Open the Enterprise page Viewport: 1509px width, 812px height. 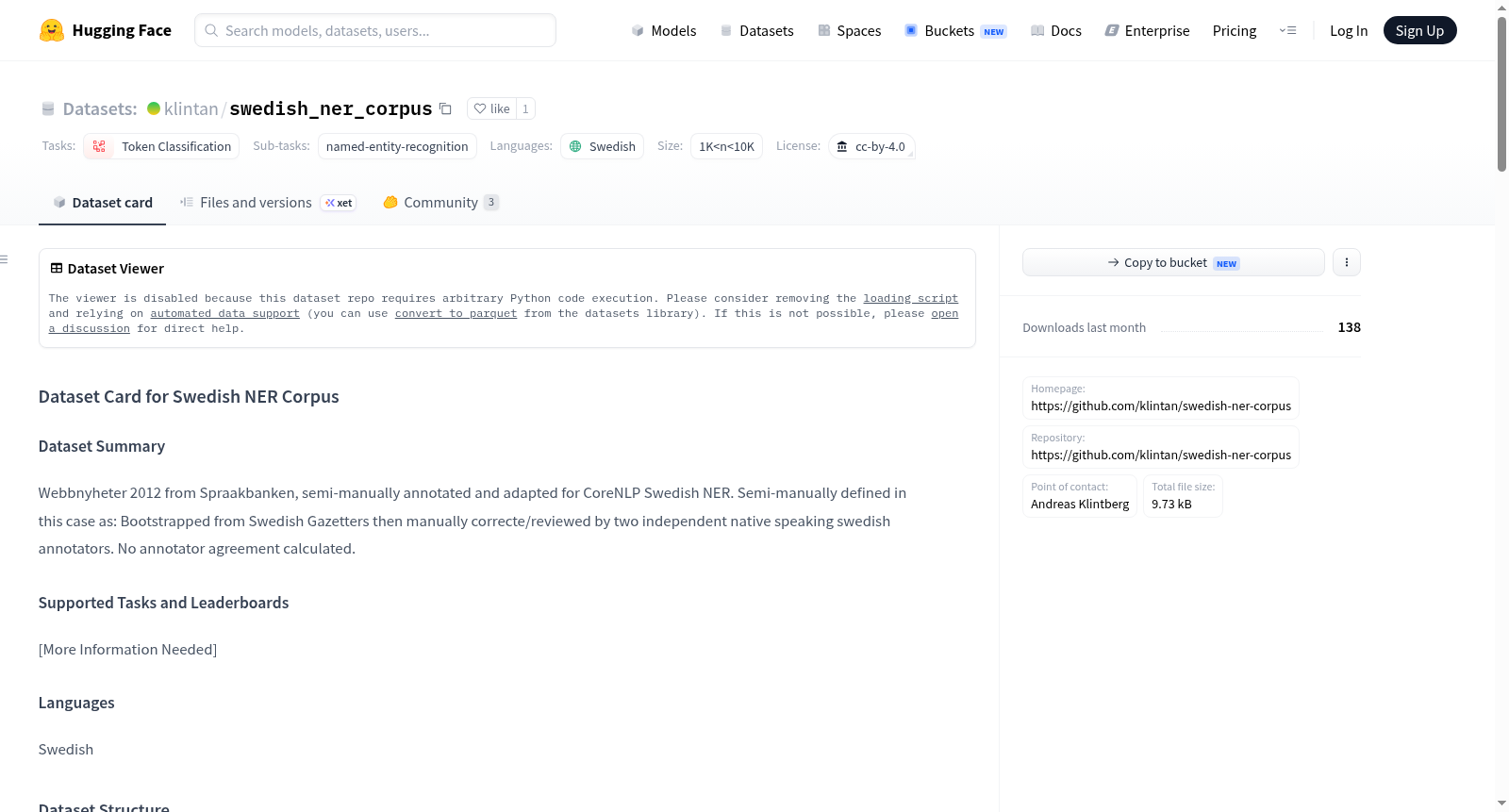(x=1147, y=30)
